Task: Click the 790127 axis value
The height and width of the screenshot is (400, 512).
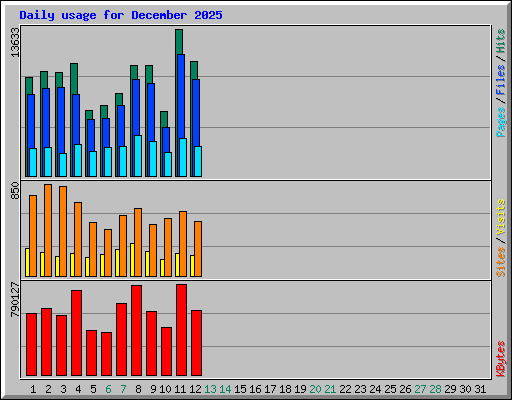Action: [x=15, y=300]
